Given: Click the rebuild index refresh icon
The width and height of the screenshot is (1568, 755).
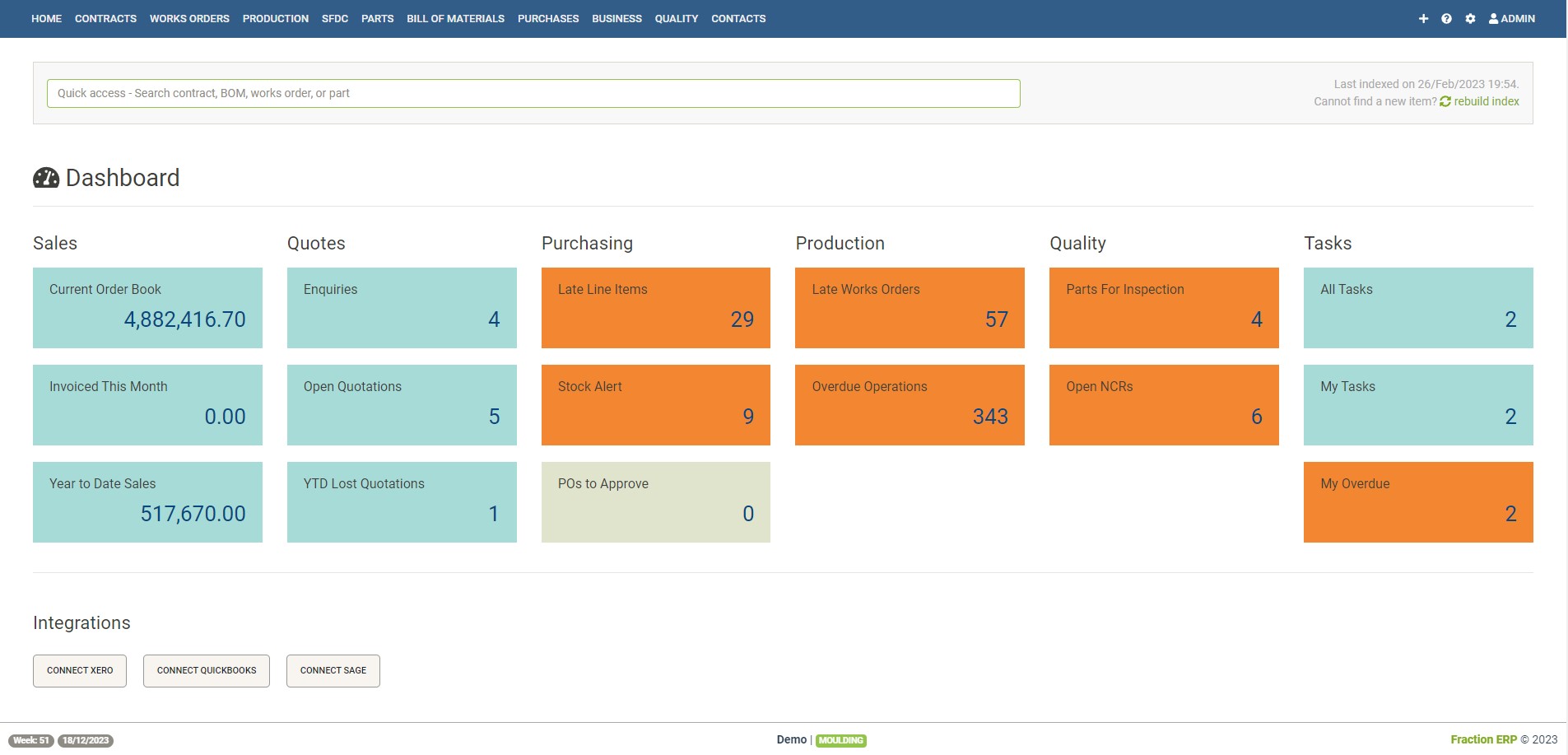Looking at the screenshot, I should [x=1445, y=101].
